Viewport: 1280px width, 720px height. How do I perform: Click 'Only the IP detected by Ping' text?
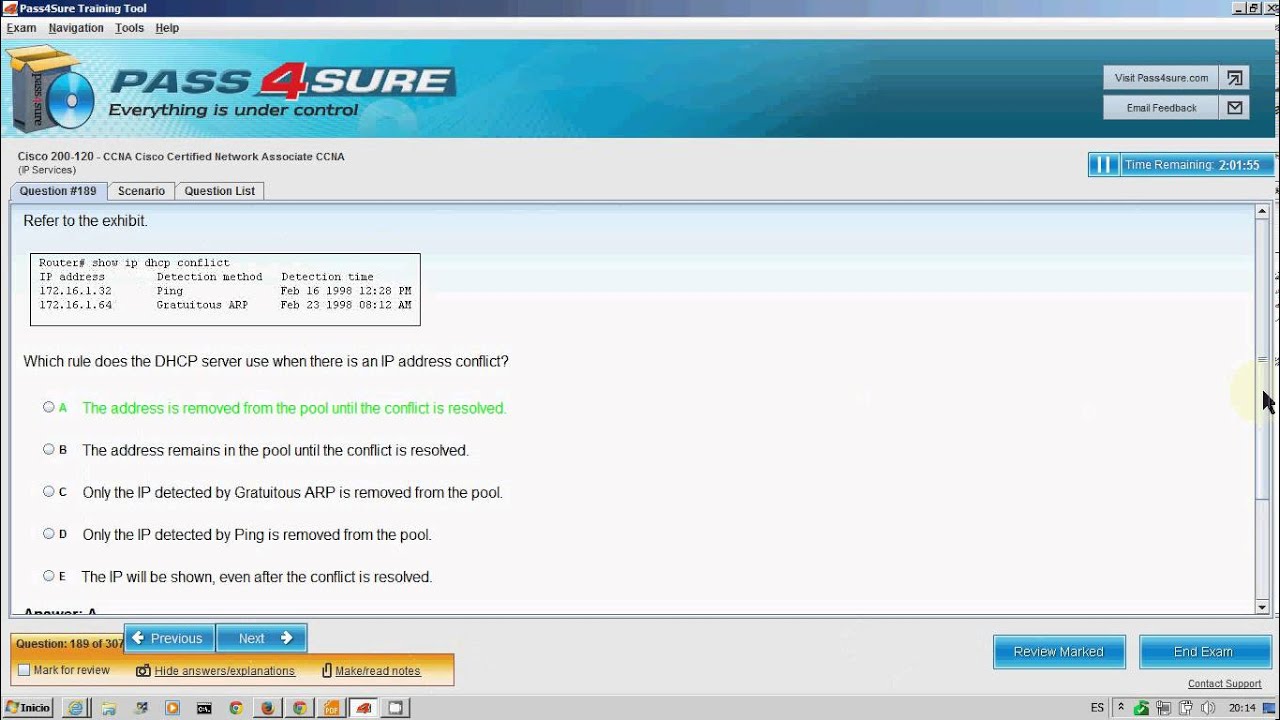tap(257, 535)
